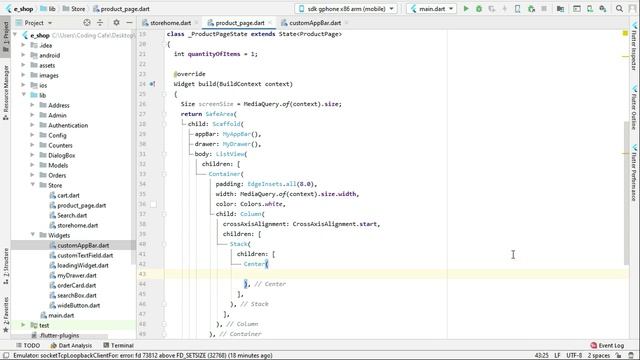This screenshot has height=360, width=640.
Task: Expand the android folder
Action: coord(24,55)
